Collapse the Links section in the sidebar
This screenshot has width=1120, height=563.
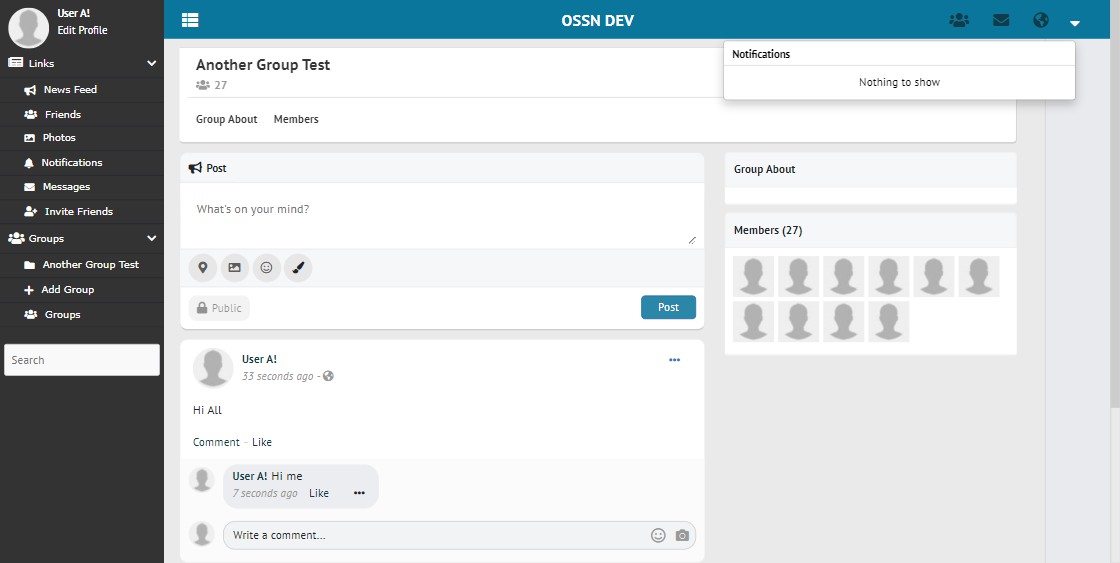tap(152, 63)
